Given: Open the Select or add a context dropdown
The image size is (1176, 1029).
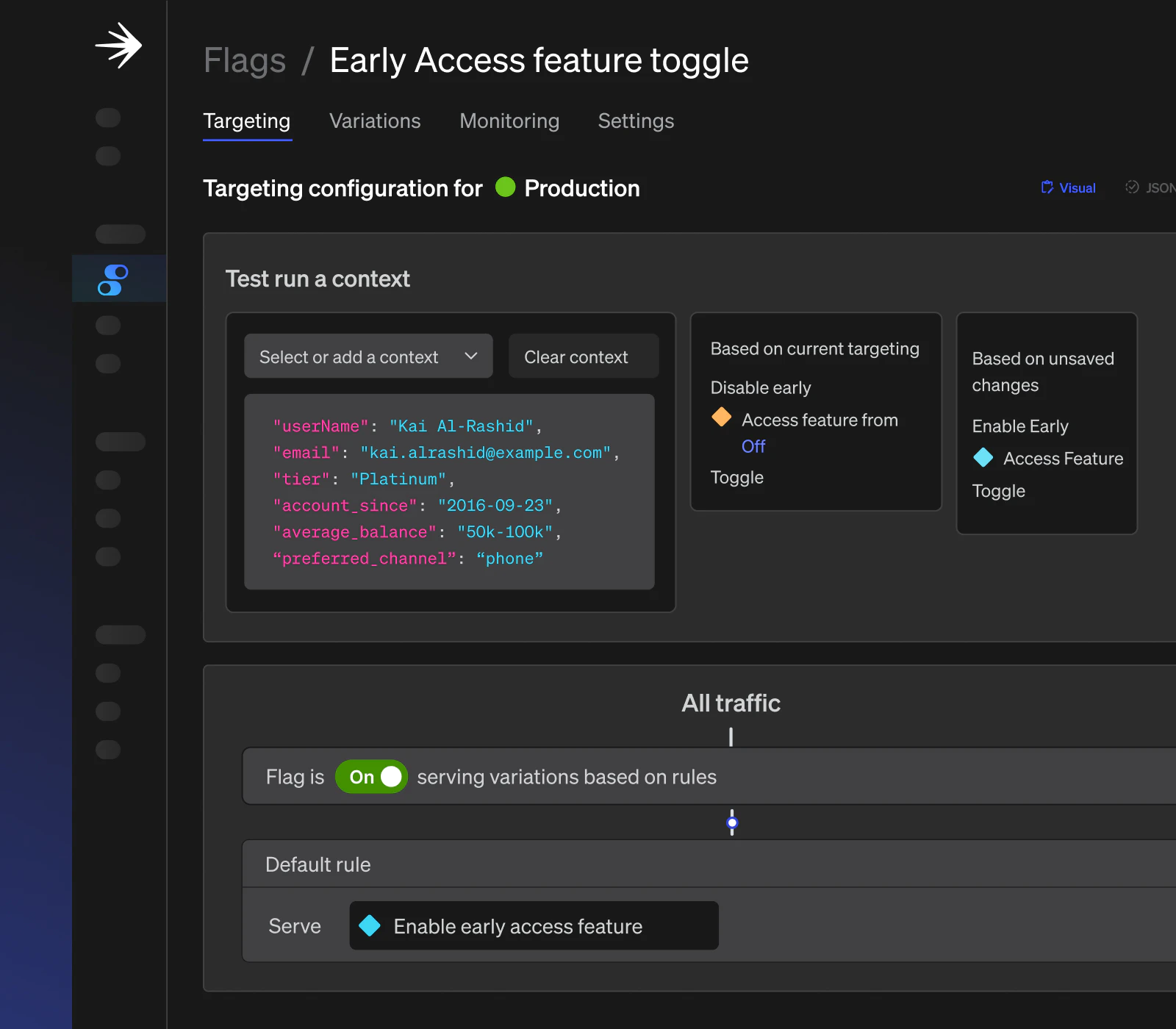Looking at the screenshot, I should point(367,356).
